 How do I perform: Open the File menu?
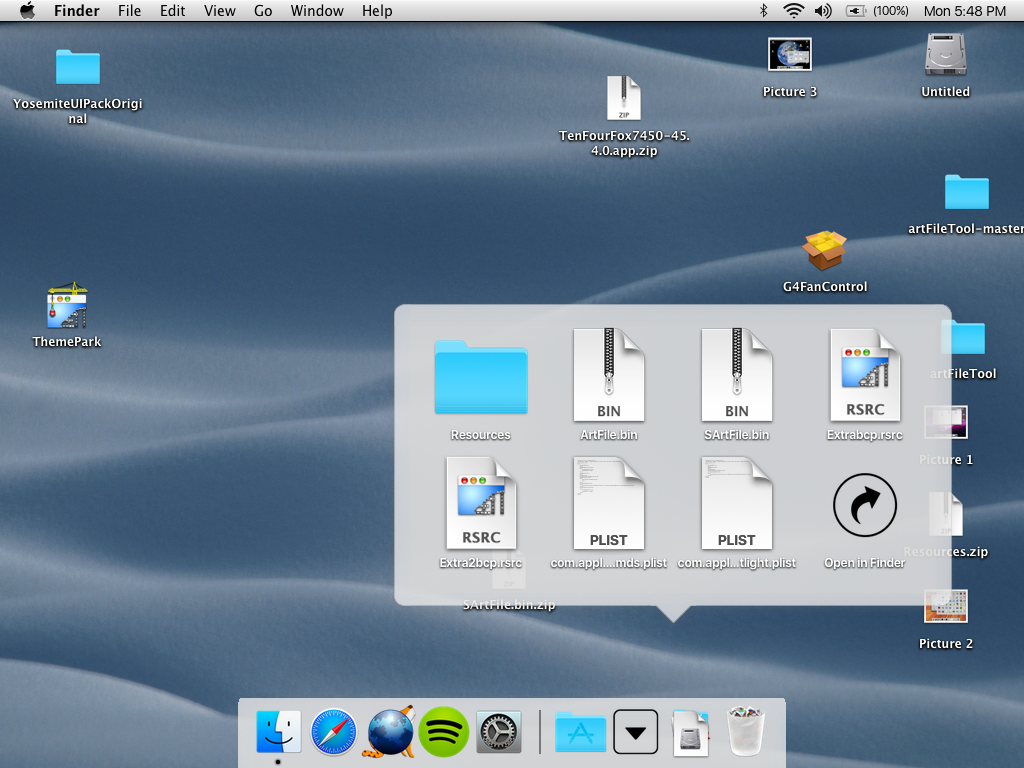click(129, 11)
